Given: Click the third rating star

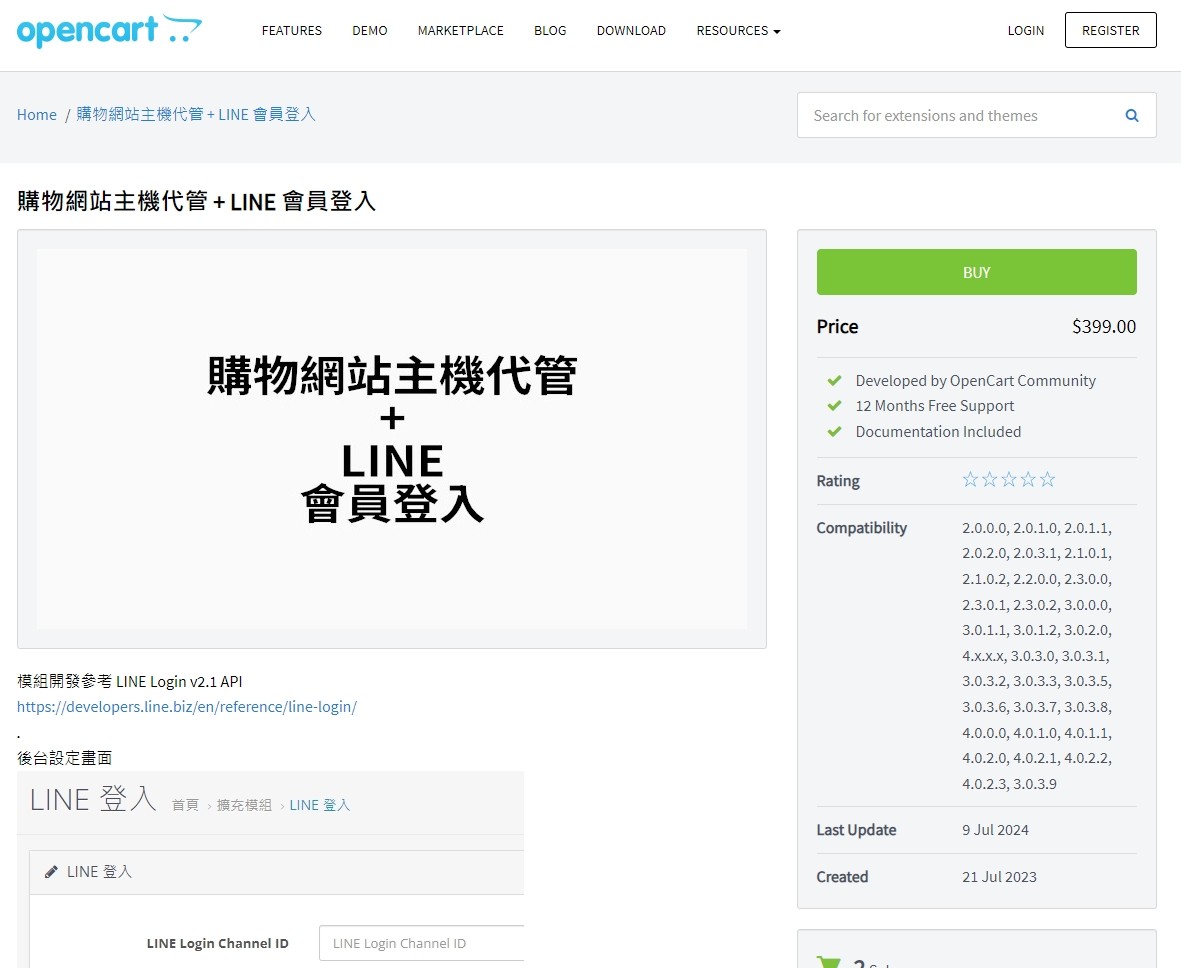Looking at the screenshot, I should pyautogui.click(x=1009, y=479).
